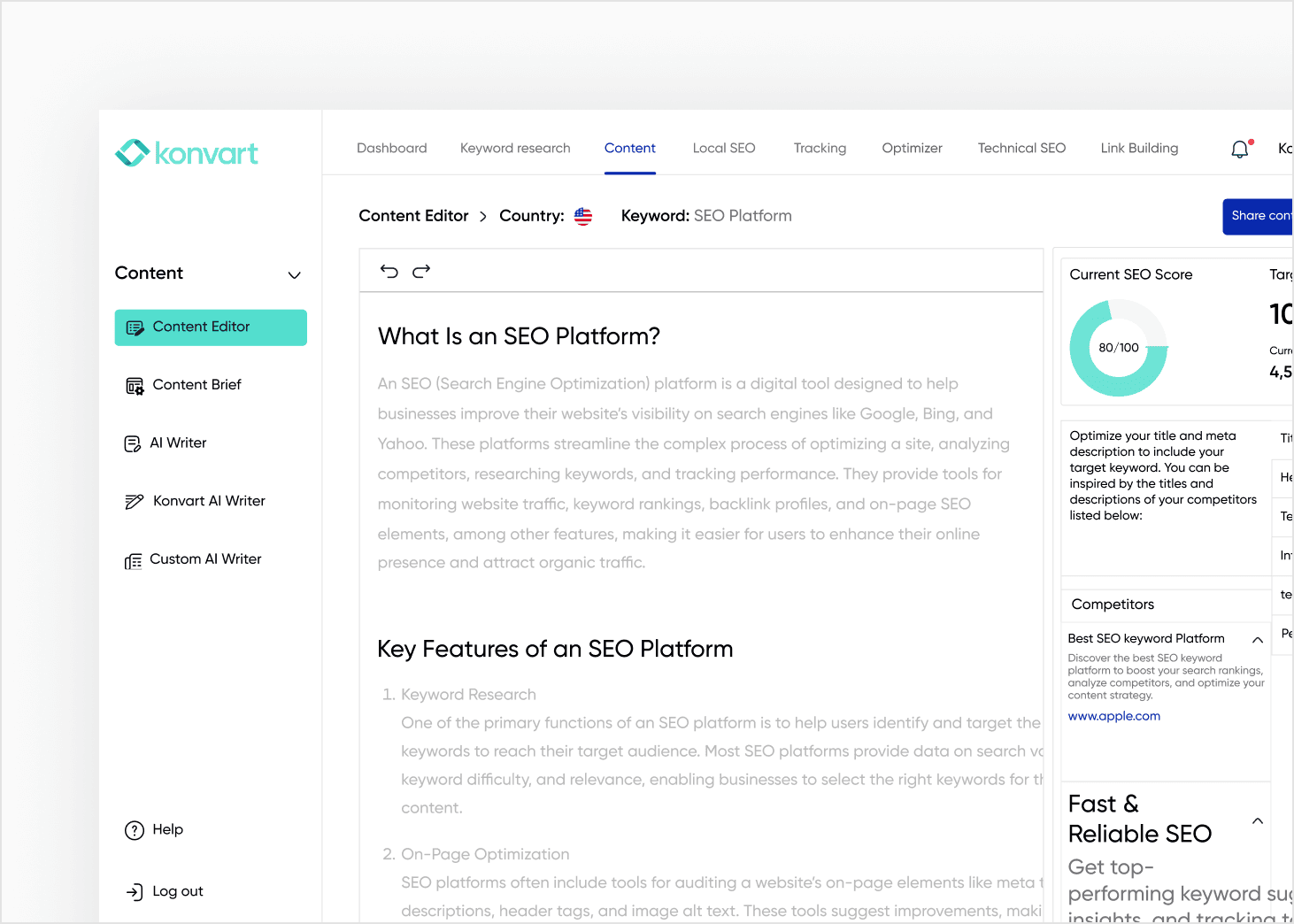Click the Log out arrow icon

coord(135,891)
